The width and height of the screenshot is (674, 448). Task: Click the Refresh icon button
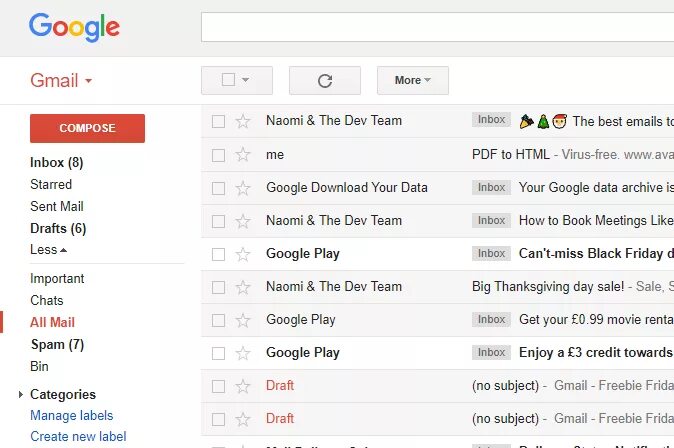coord(324,81)
